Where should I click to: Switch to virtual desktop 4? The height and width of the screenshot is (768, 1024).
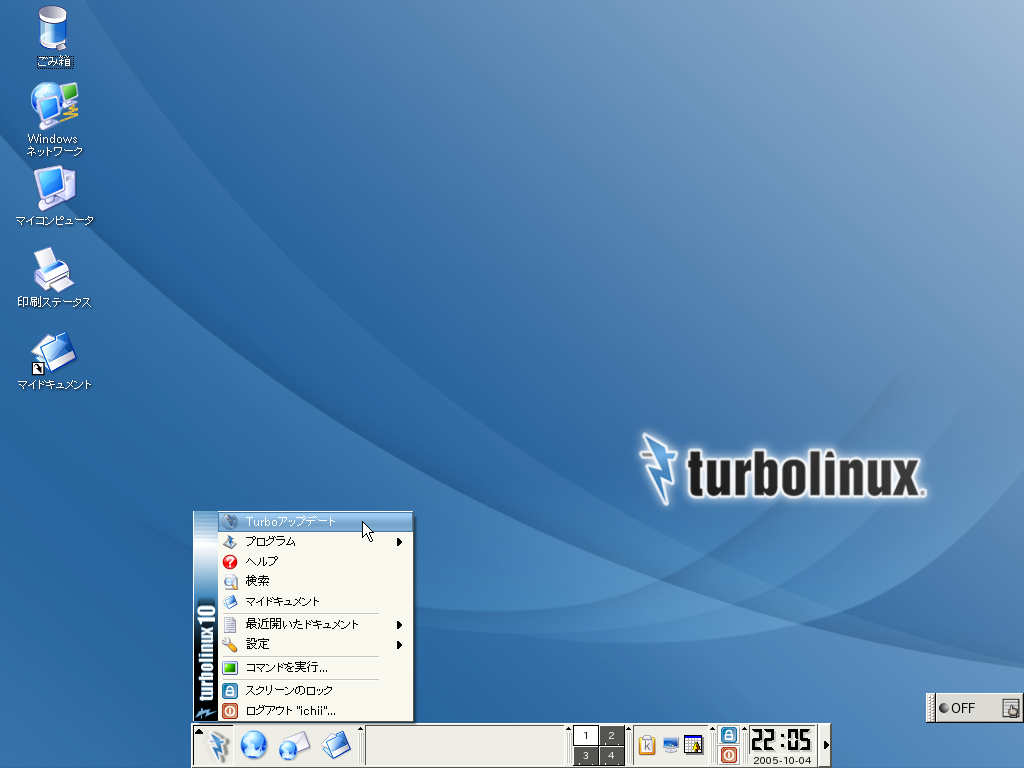[611, 756]
